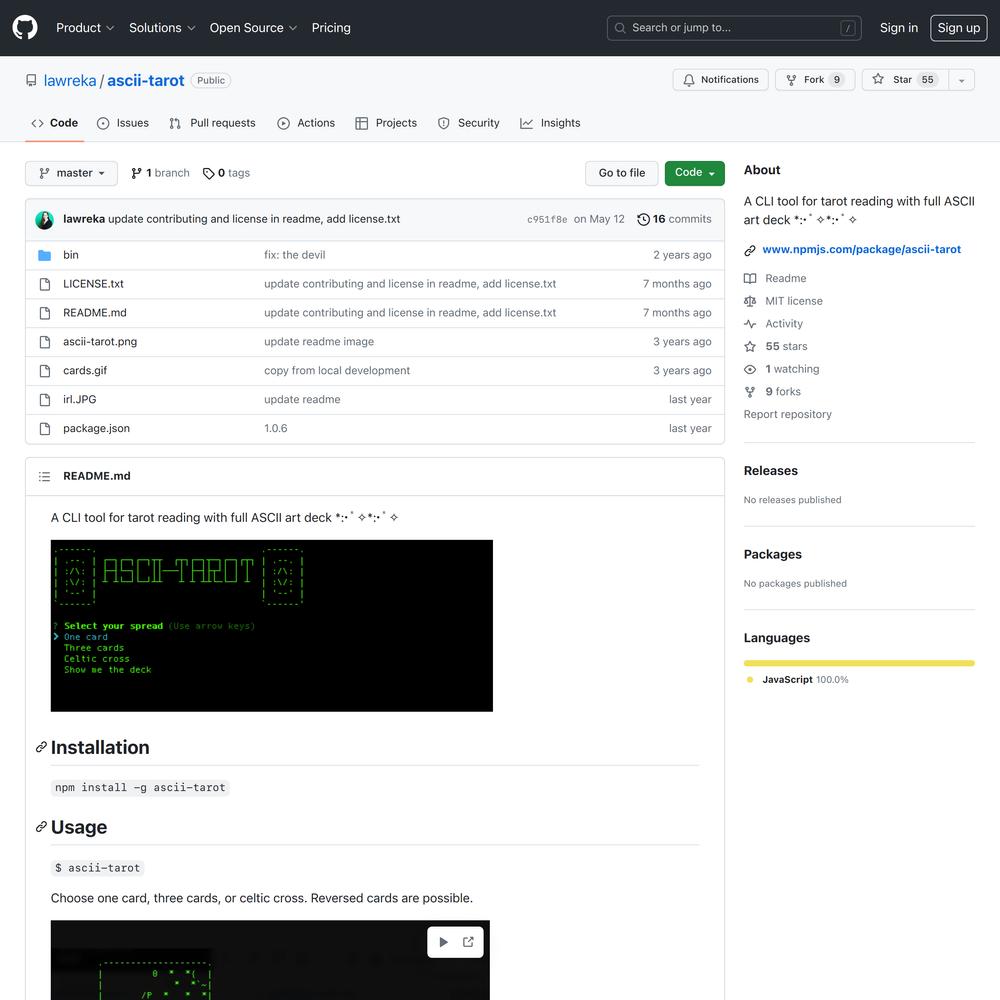Click the Sign in link

coord(899,28)
